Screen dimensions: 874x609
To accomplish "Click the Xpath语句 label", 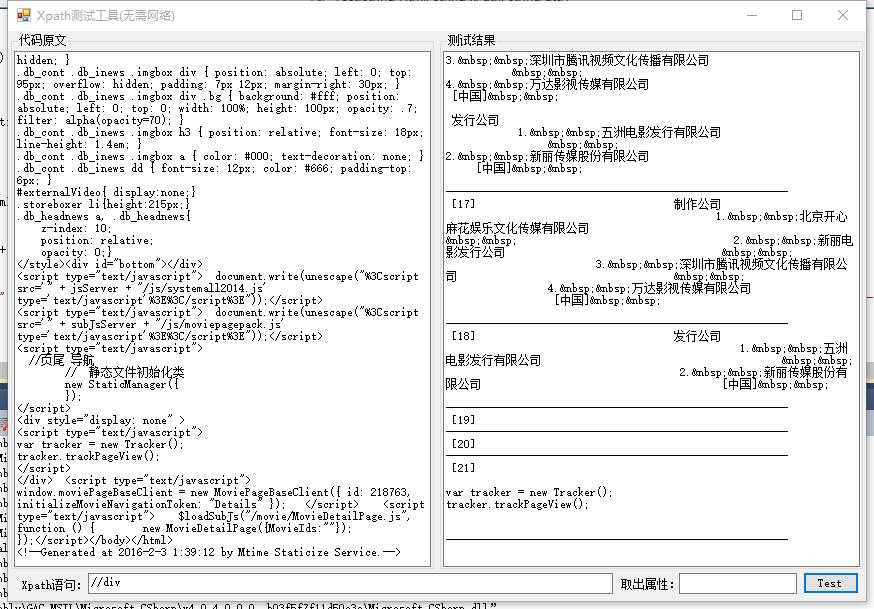I will [51, 584].
